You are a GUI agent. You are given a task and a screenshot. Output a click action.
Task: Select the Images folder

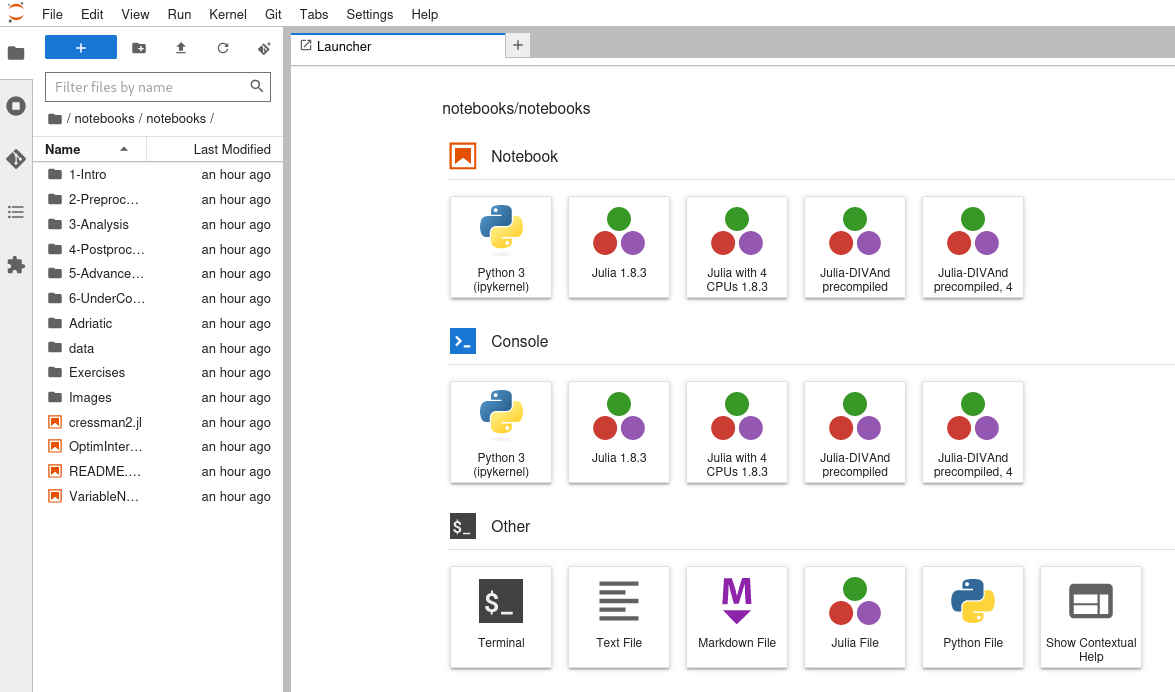pyautogui.click(x=158, y=397)
